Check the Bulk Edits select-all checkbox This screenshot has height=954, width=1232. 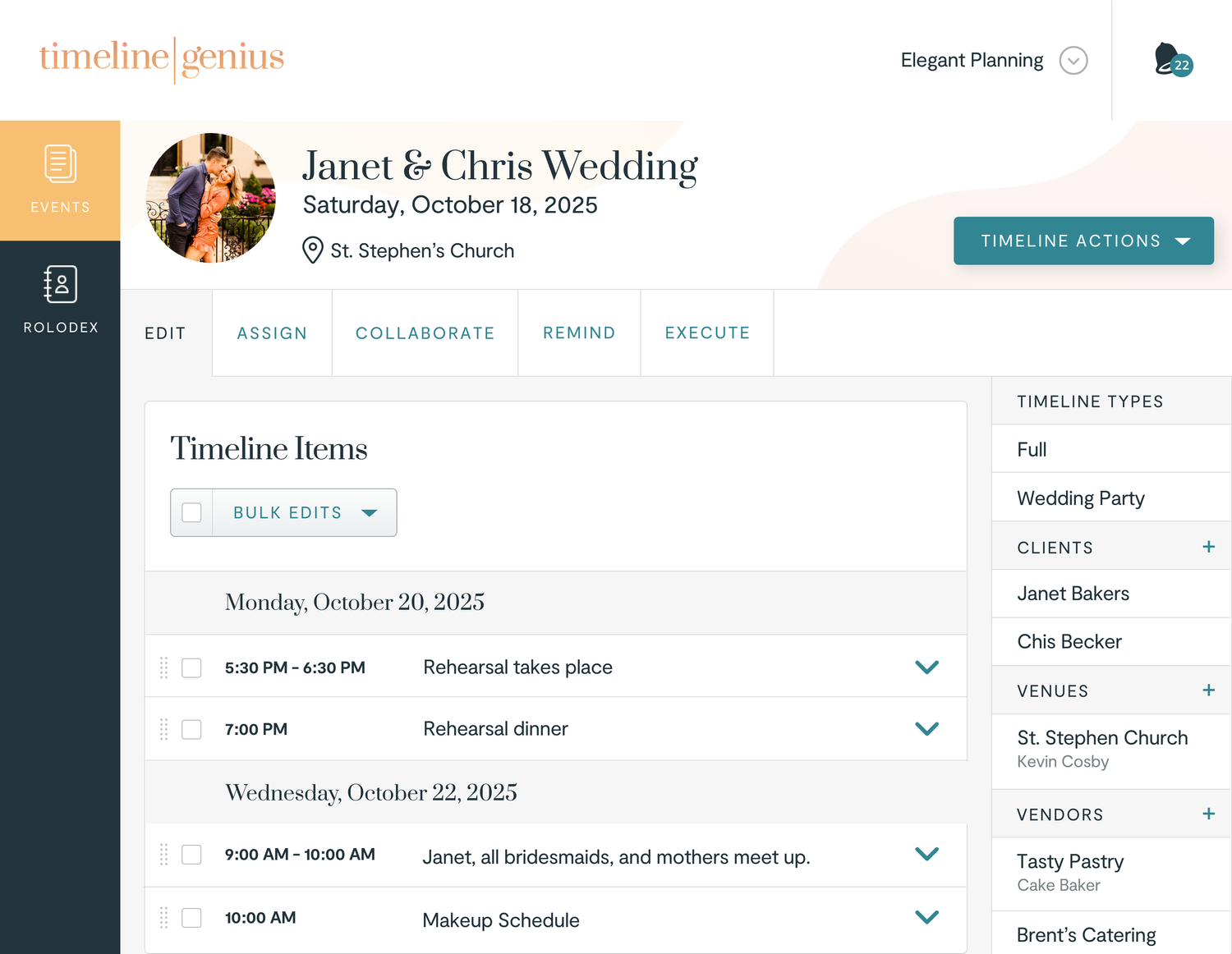pyautogui.click(x=191, y=512)
